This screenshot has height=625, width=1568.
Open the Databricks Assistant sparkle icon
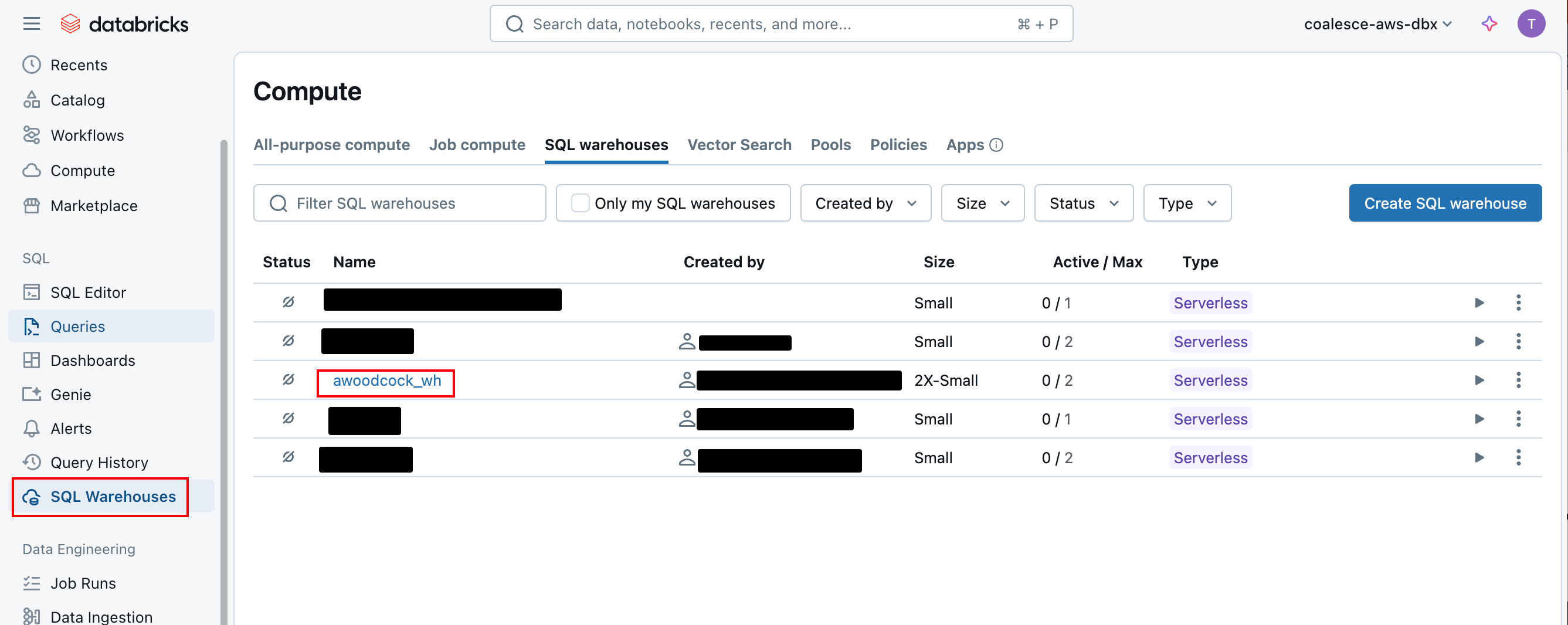click(x=1489, y=23)
